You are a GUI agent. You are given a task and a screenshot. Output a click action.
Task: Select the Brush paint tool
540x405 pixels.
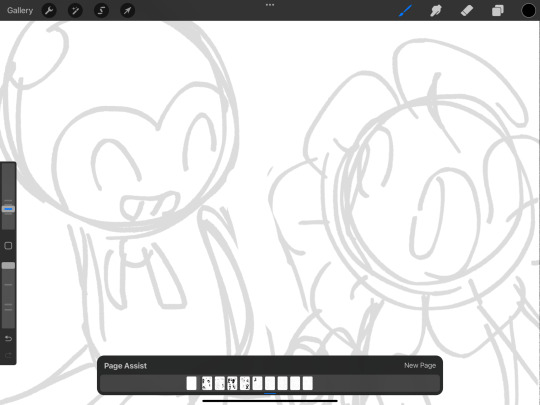pyautogui.click(x=405, y=11)
